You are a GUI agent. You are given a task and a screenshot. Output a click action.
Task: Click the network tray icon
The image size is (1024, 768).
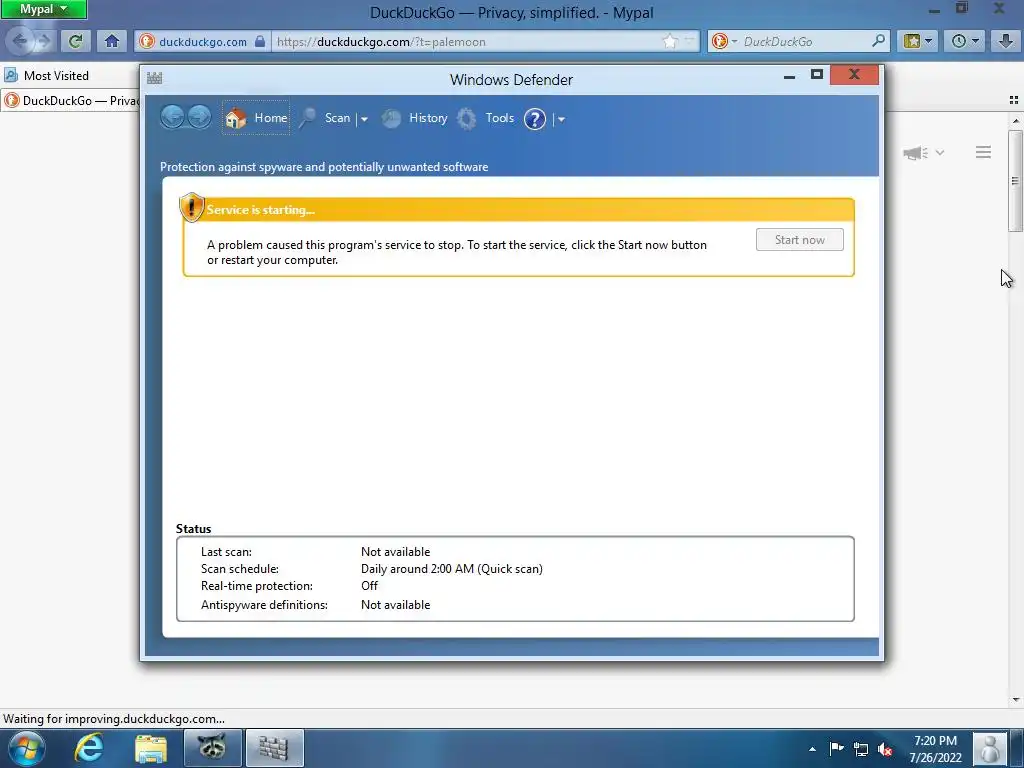click(x=861, y=749)
